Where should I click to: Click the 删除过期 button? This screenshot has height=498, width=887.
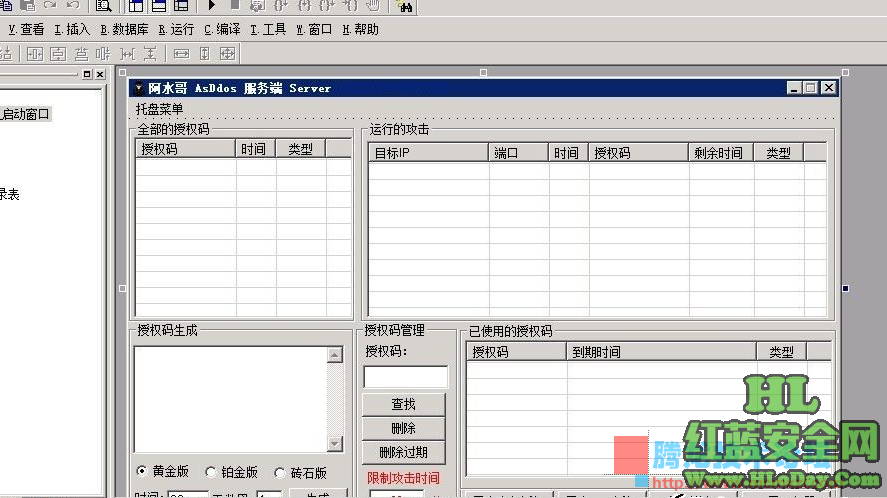point(403,452)
